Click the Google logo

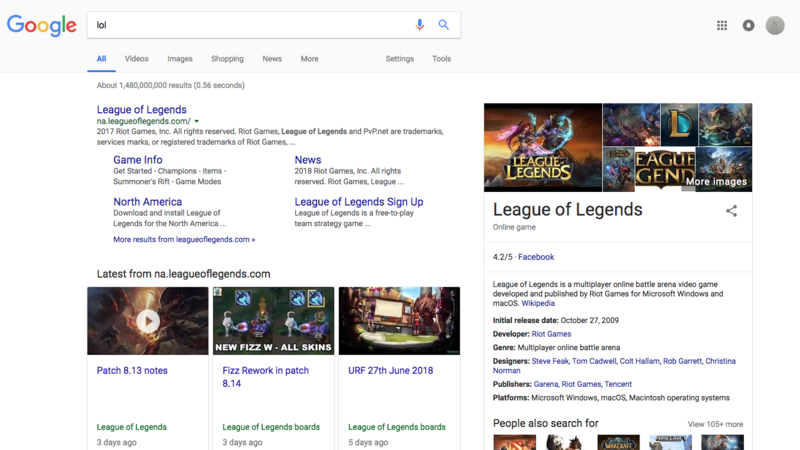[42, 26]
